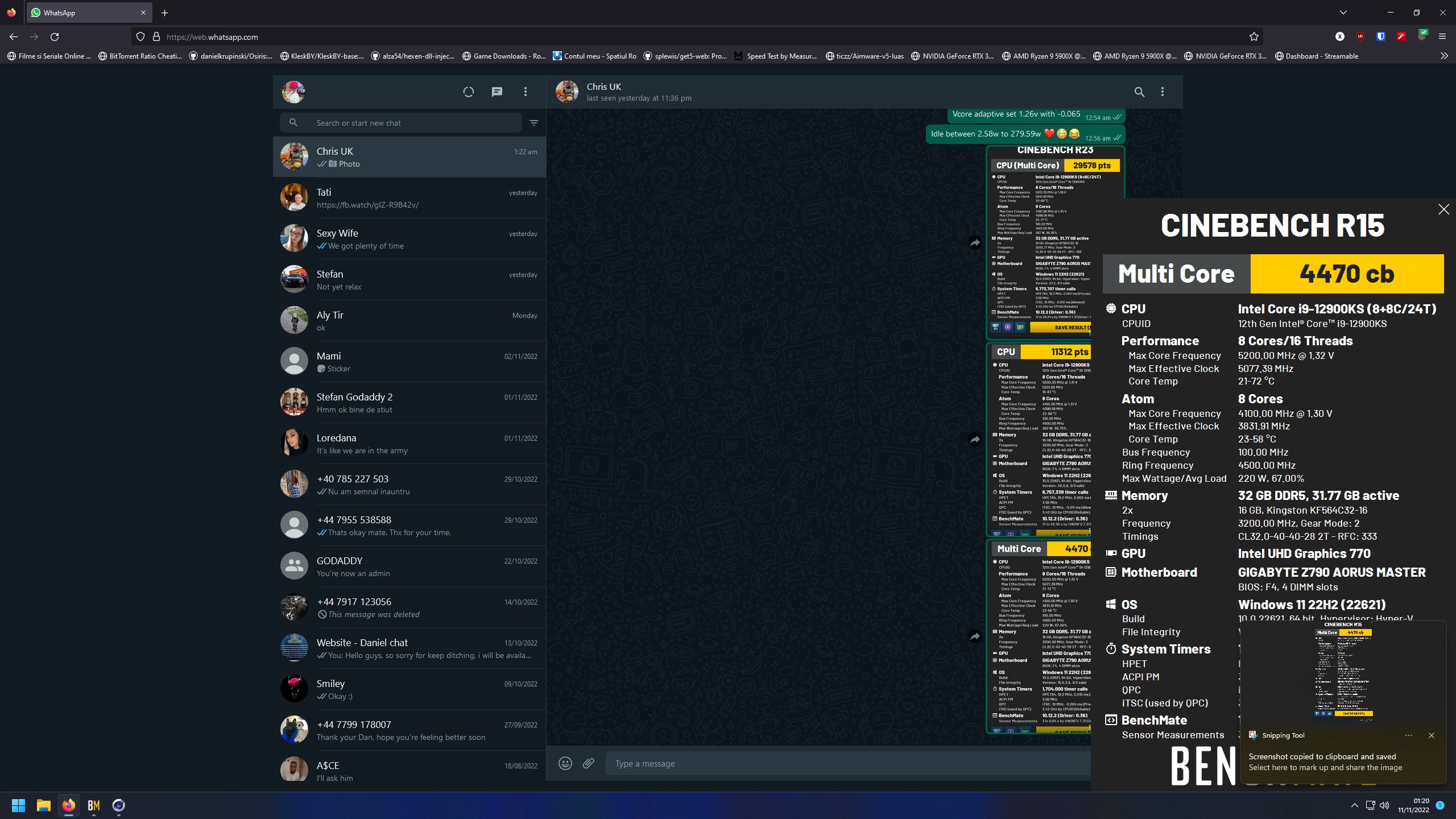Open 'Speed Test by Measur...' bookmark
Screen dimensions: 1456x819
pos(775,56)
